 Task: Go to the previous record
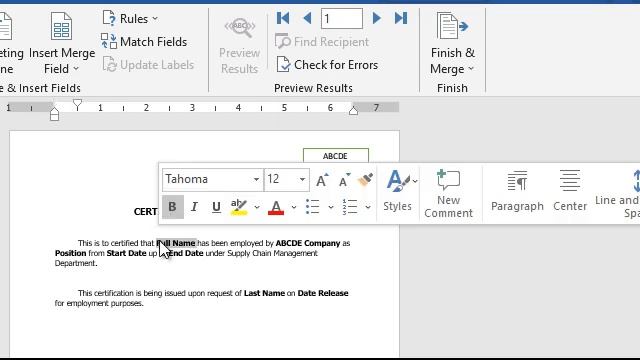coord(307,18)
